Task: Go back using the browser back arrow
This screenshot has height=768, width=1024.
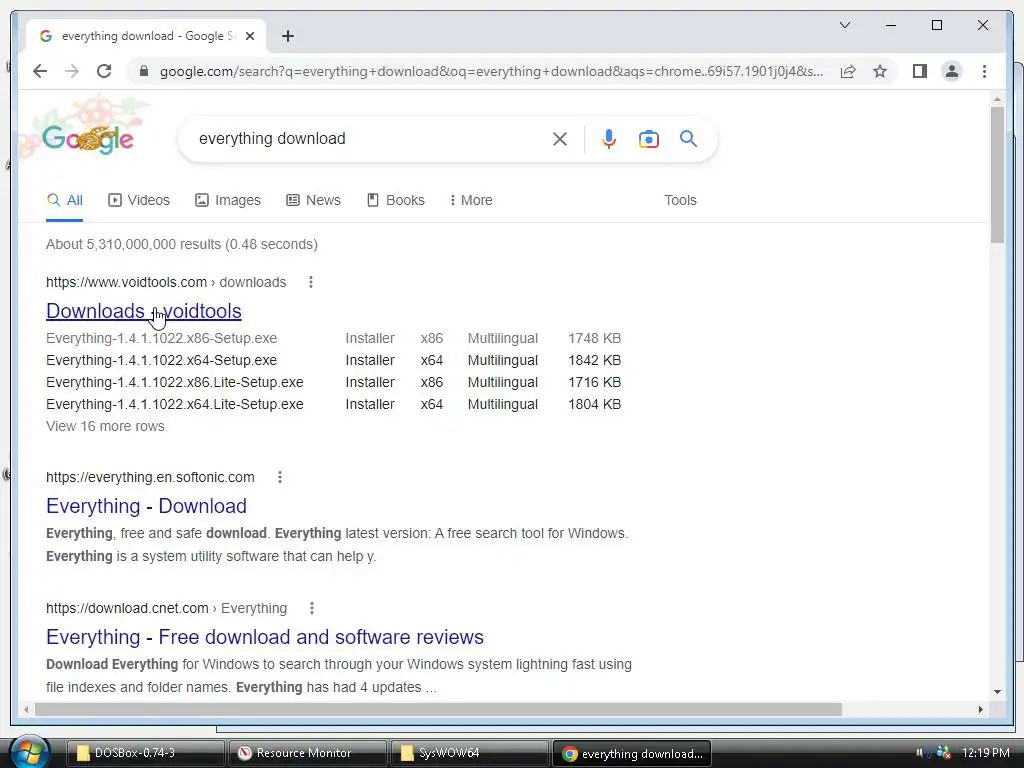Action: click(40, 71)
